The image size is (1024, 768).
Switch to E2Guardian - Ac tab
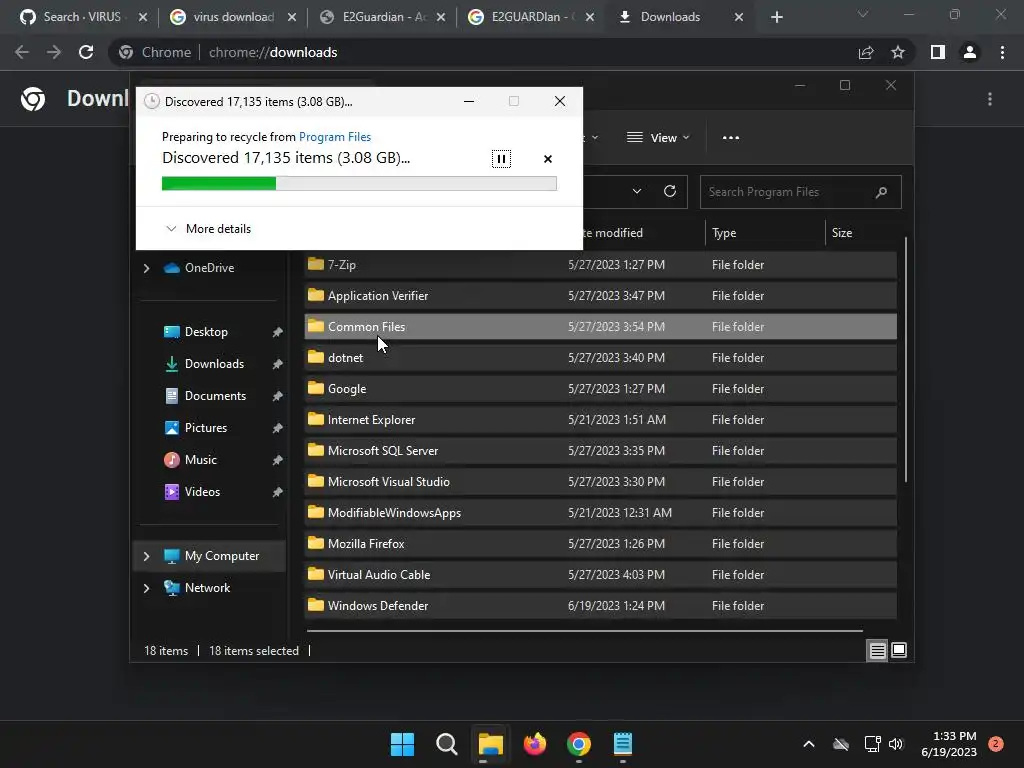click(x=382, y=17)
